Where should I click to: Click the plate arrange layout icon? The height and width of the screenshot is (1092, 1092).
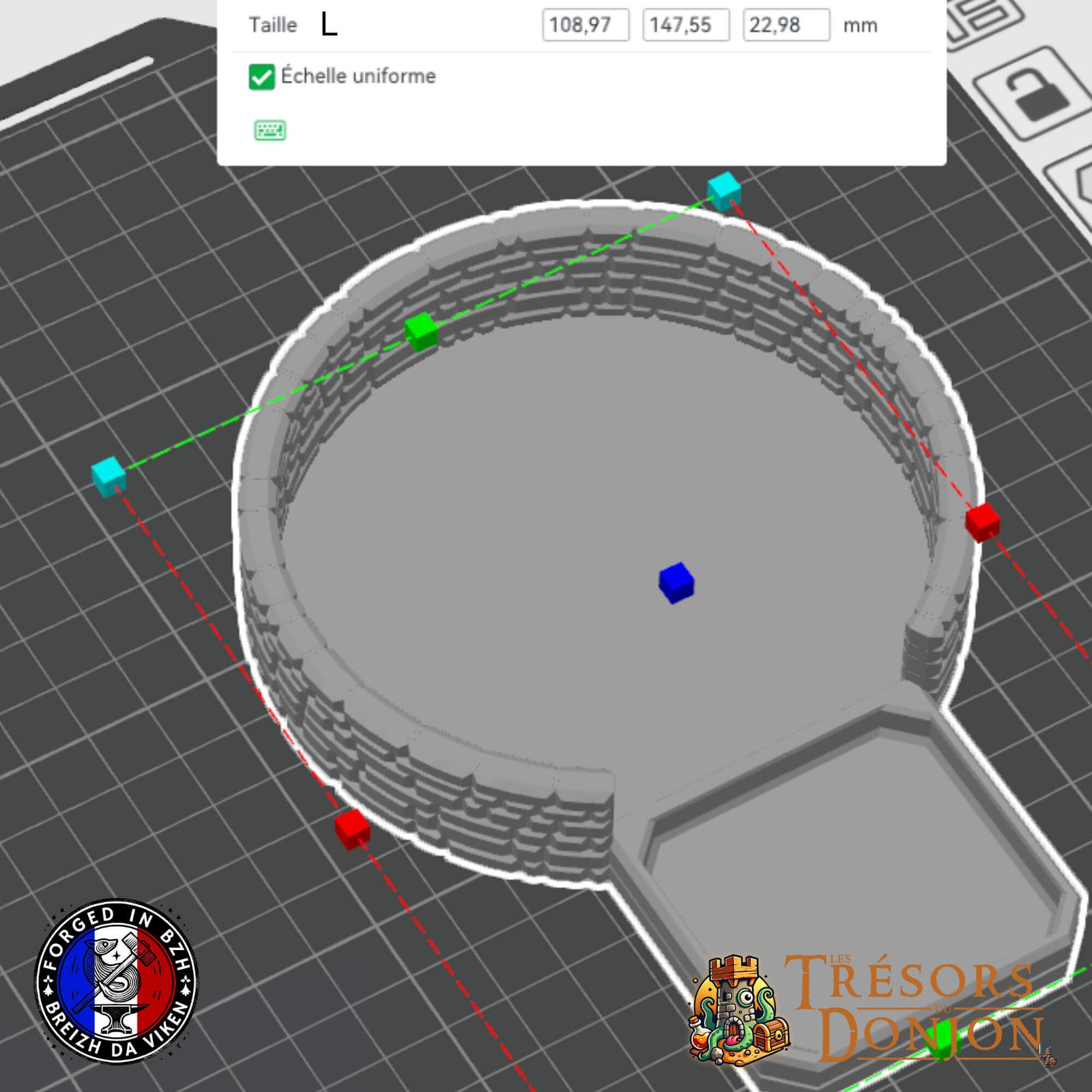(986, 17)
